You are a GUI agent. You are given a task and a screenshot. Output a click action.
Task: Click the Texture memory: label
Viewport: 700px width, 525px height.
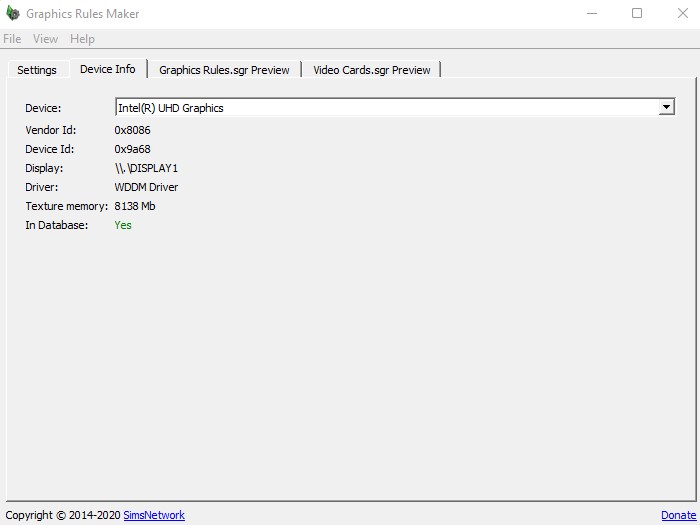click(67, 206)
